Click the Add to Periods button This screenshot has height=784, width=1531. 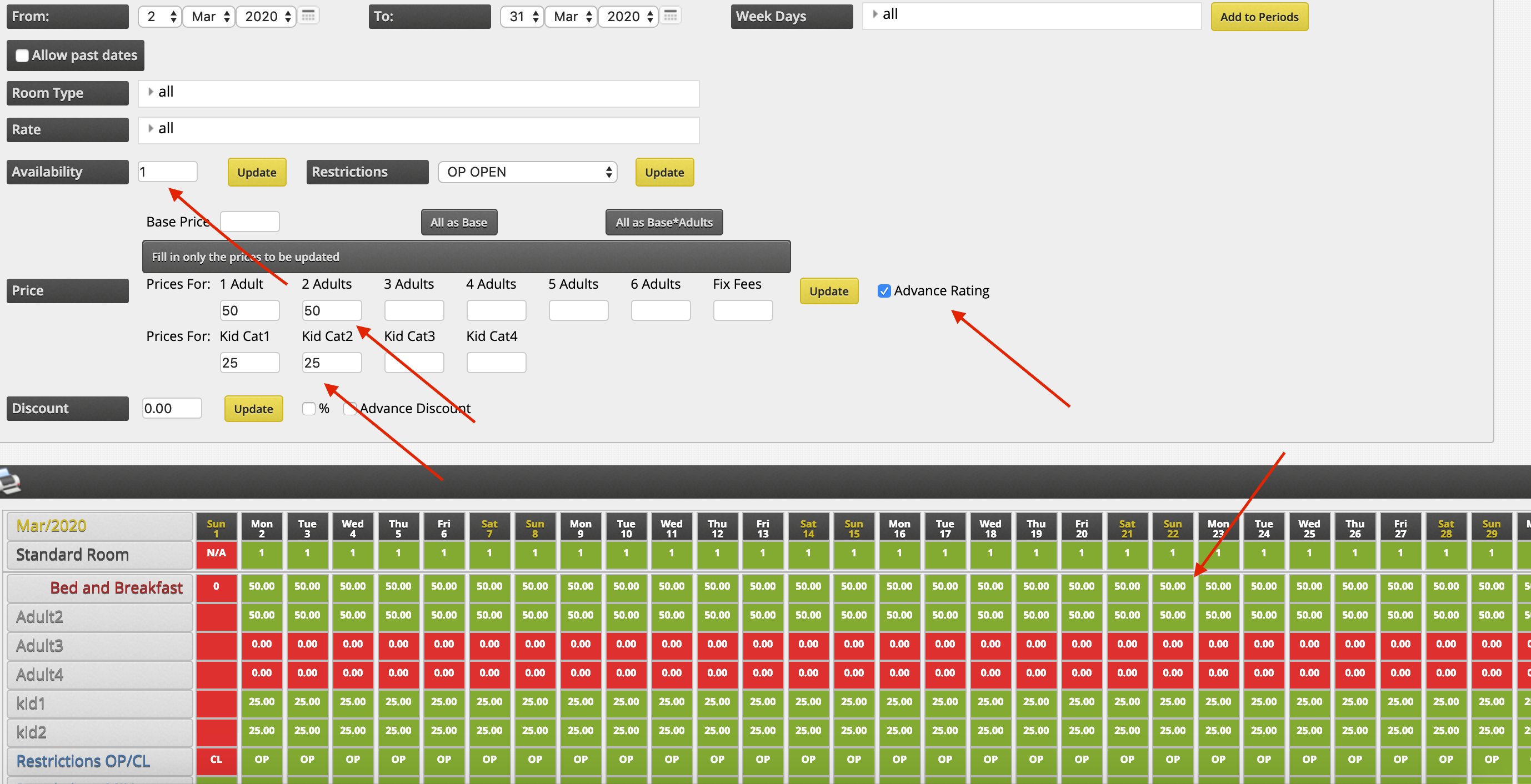pos(1259,17)
